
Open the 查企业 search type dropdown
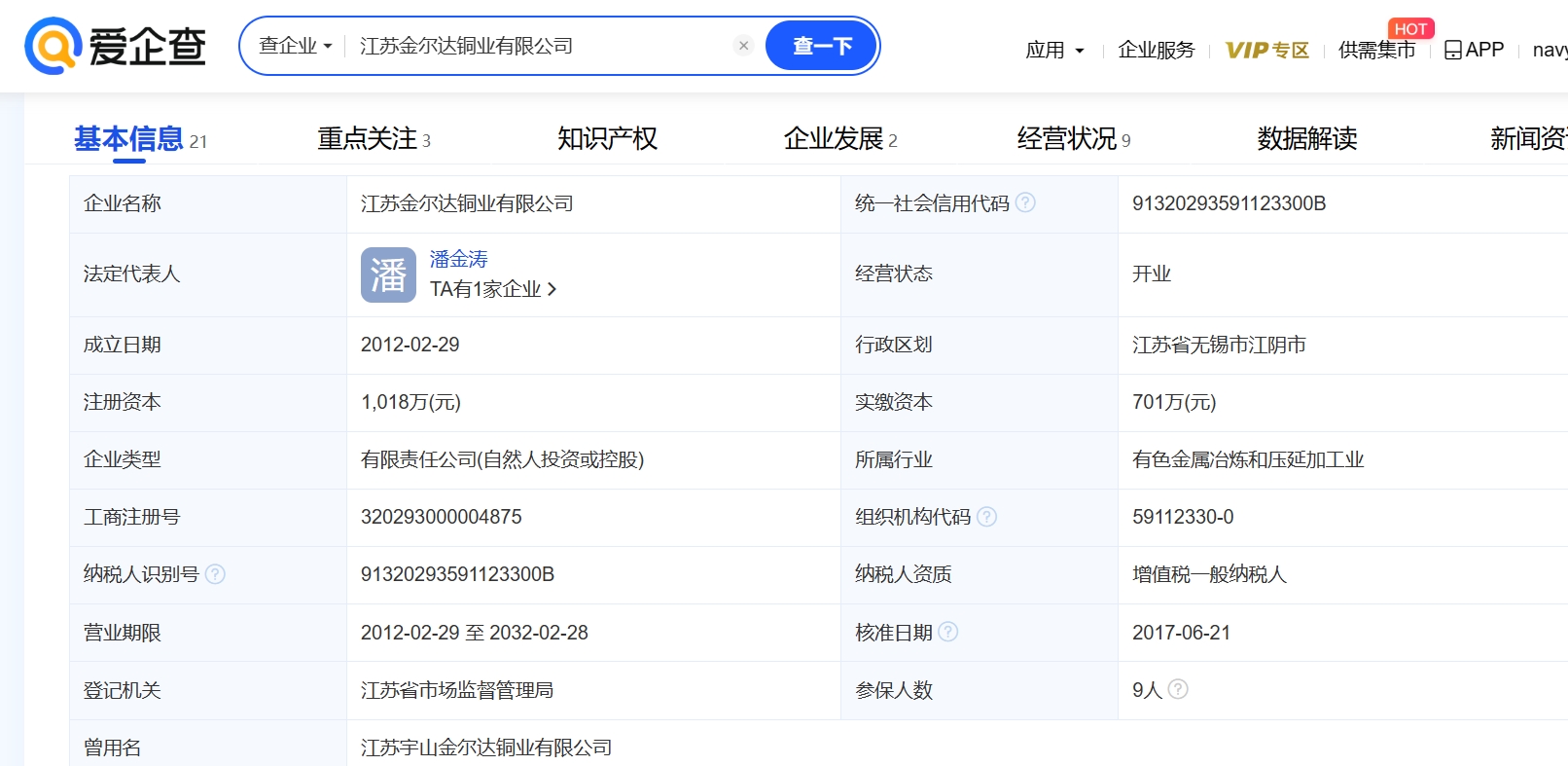(295, 46)
